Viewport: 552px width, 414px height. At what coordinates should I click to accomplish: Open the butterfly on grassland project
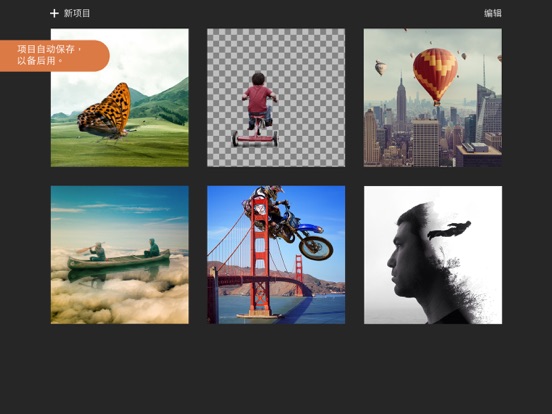pyautogui.click(x=120, y=98)
